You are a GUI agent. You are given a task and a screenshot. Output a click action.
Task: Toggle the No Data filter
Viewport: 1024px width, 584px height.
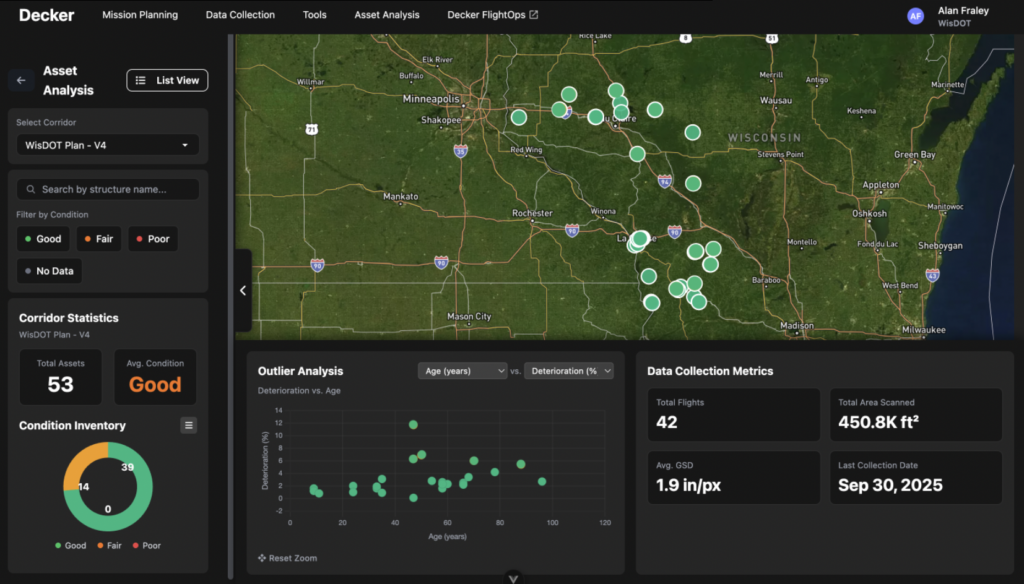coord(50,271)
